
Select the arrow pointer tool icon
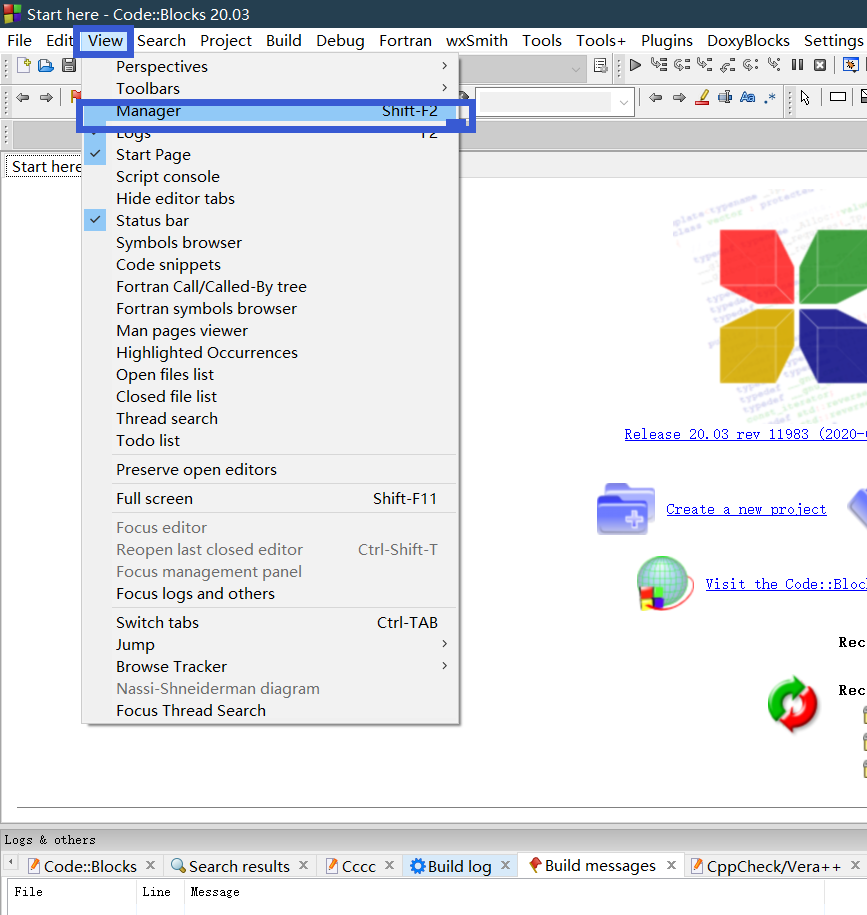[805, 97]
